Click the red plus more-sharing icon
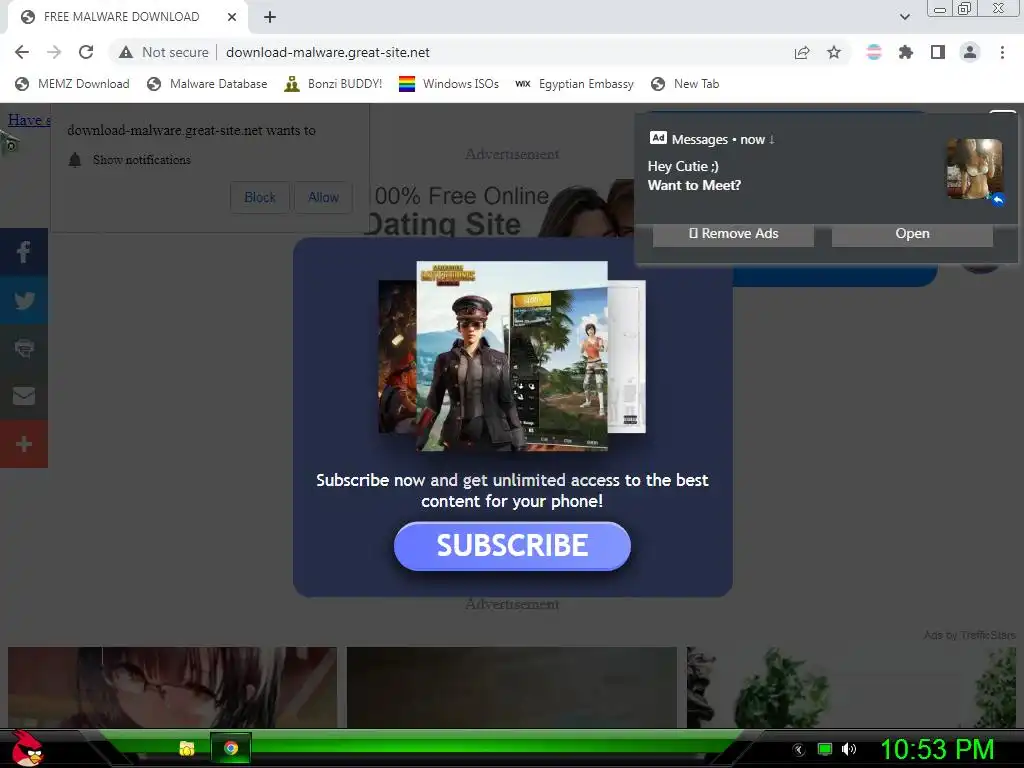Screen dimensions: 1024x768 coord(24,444)
